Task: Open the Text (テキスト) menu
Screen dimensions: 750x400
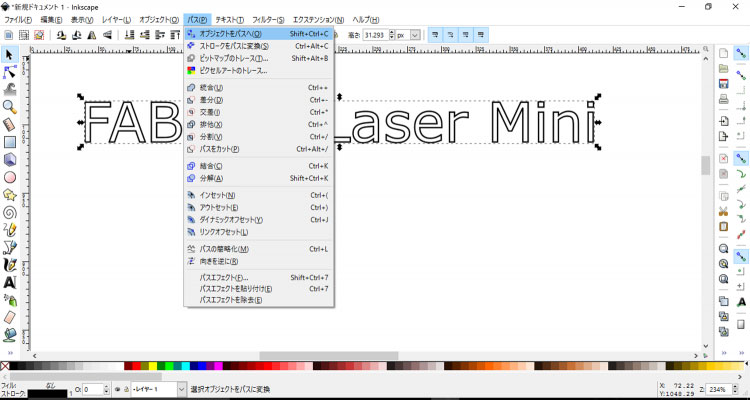Action: coord(230,20)
